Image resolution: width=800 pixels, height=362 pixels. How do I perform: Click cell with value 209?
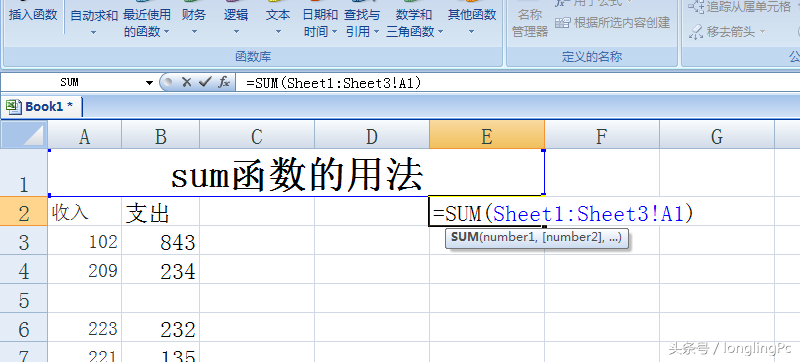pyautogui.click(x=85, y=270)
